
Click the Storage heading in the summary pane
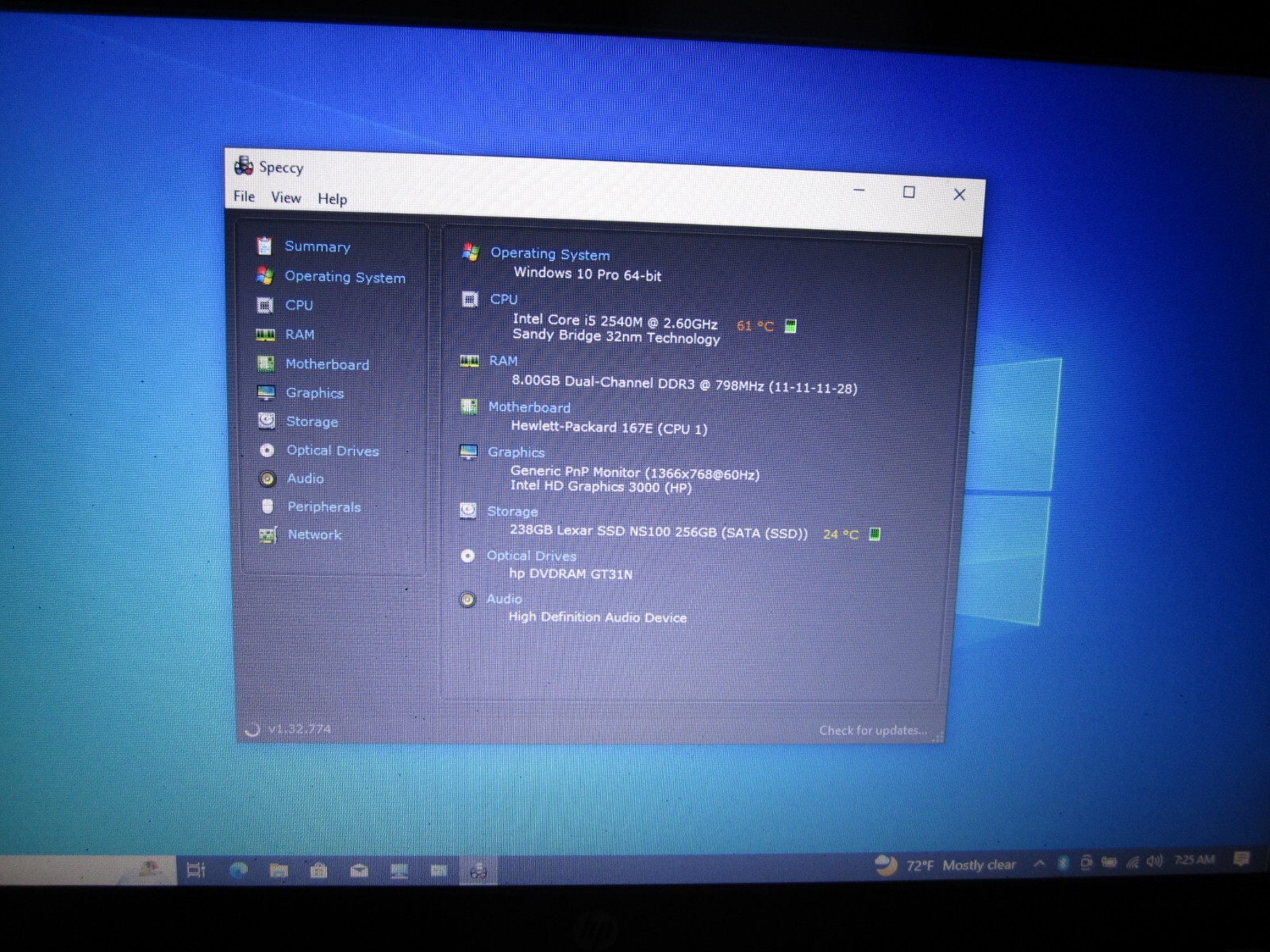click(x=512, y=512)
